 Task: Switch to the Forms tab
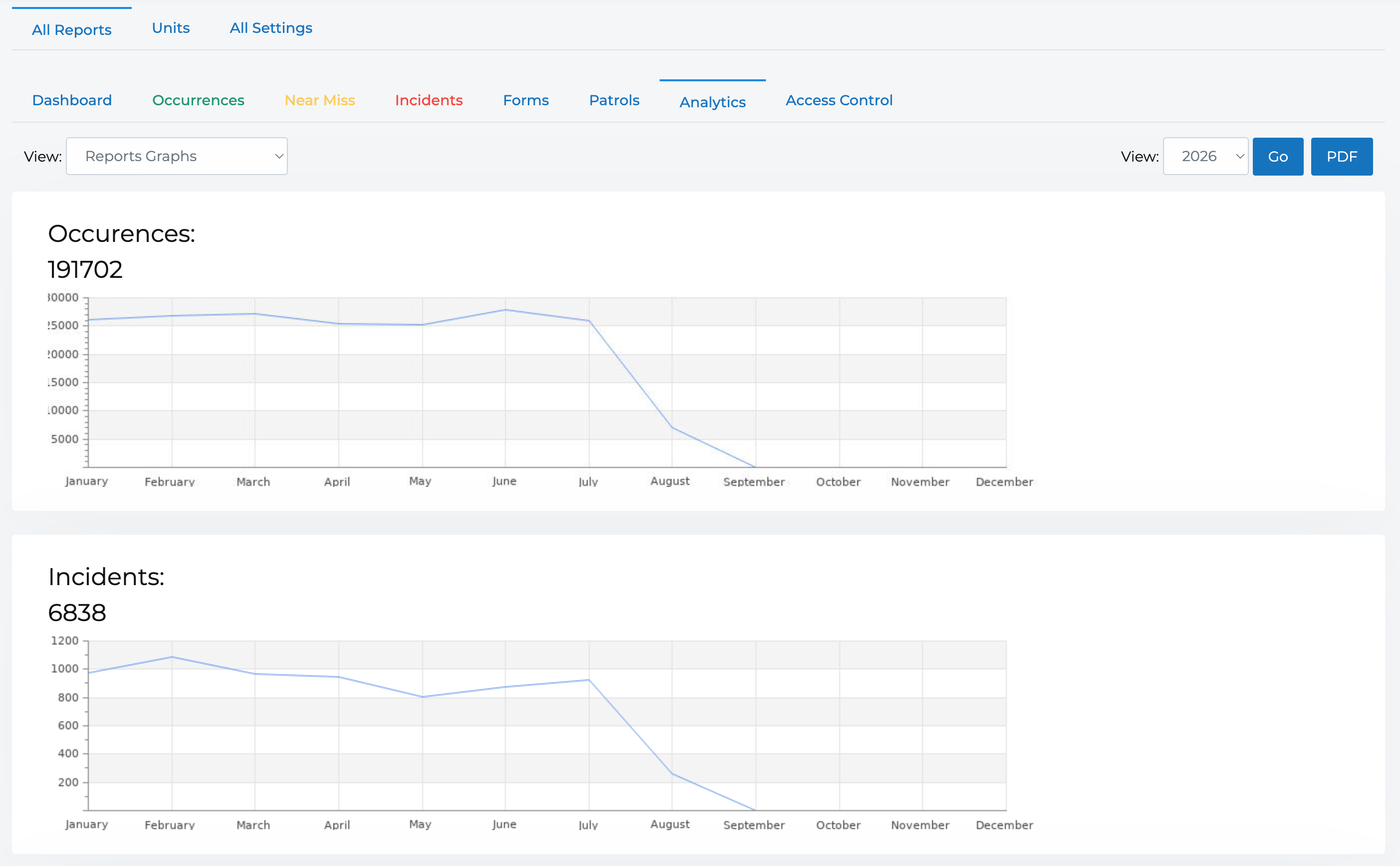526,100
